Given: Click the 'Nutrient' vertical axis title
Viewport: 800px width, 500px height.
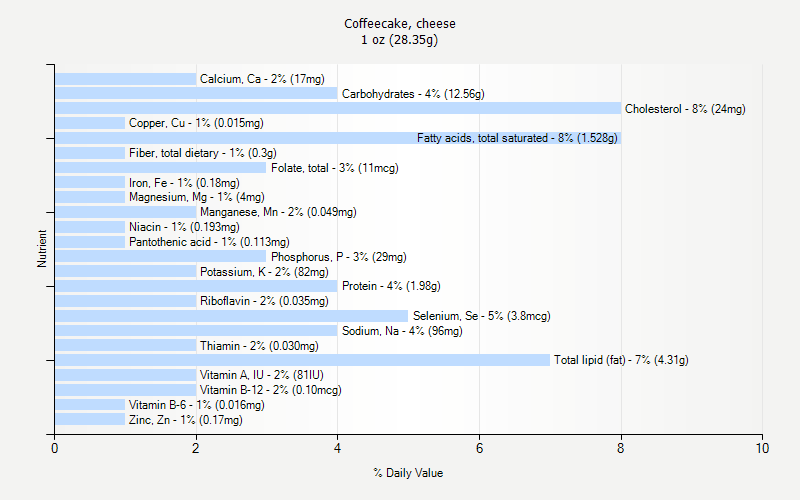Looking at the screenshot, I should tap(42, 249).
